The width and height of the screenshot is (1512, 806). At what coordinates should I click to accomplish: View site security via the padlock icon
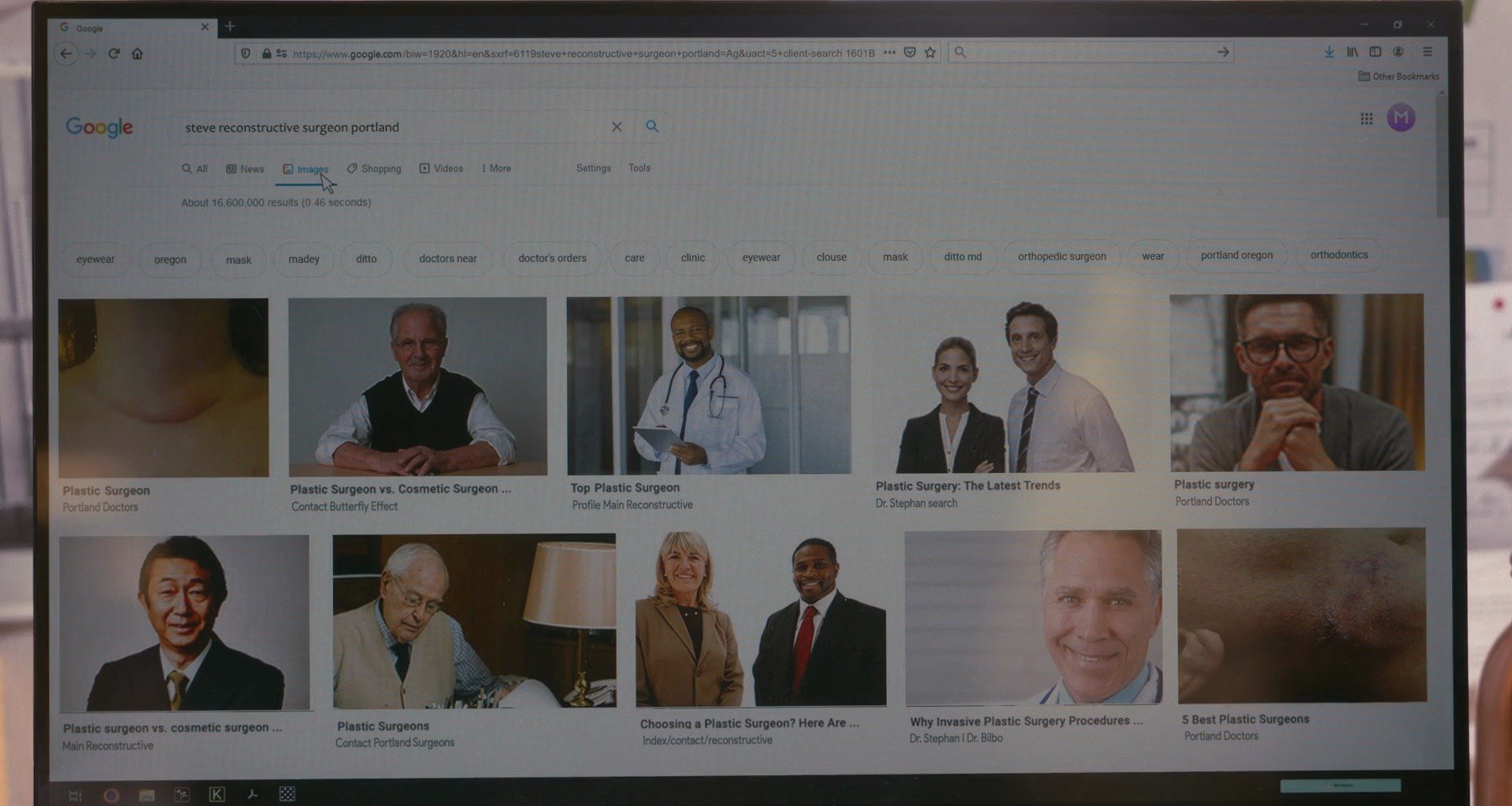267,54
